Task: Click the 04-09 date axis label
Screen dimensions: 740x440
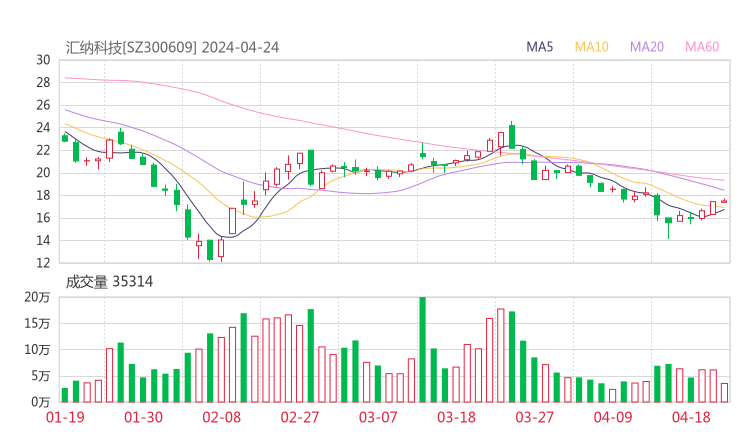Action: [613, 417]
